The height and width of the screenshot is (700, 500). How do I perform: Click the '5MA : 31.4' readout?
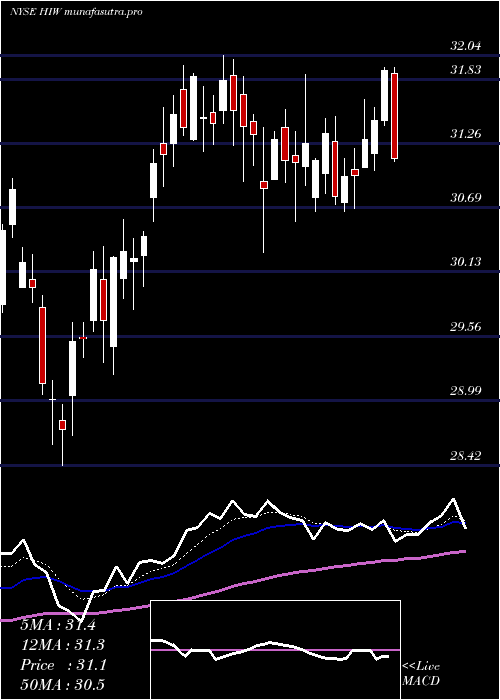point(58,625)
